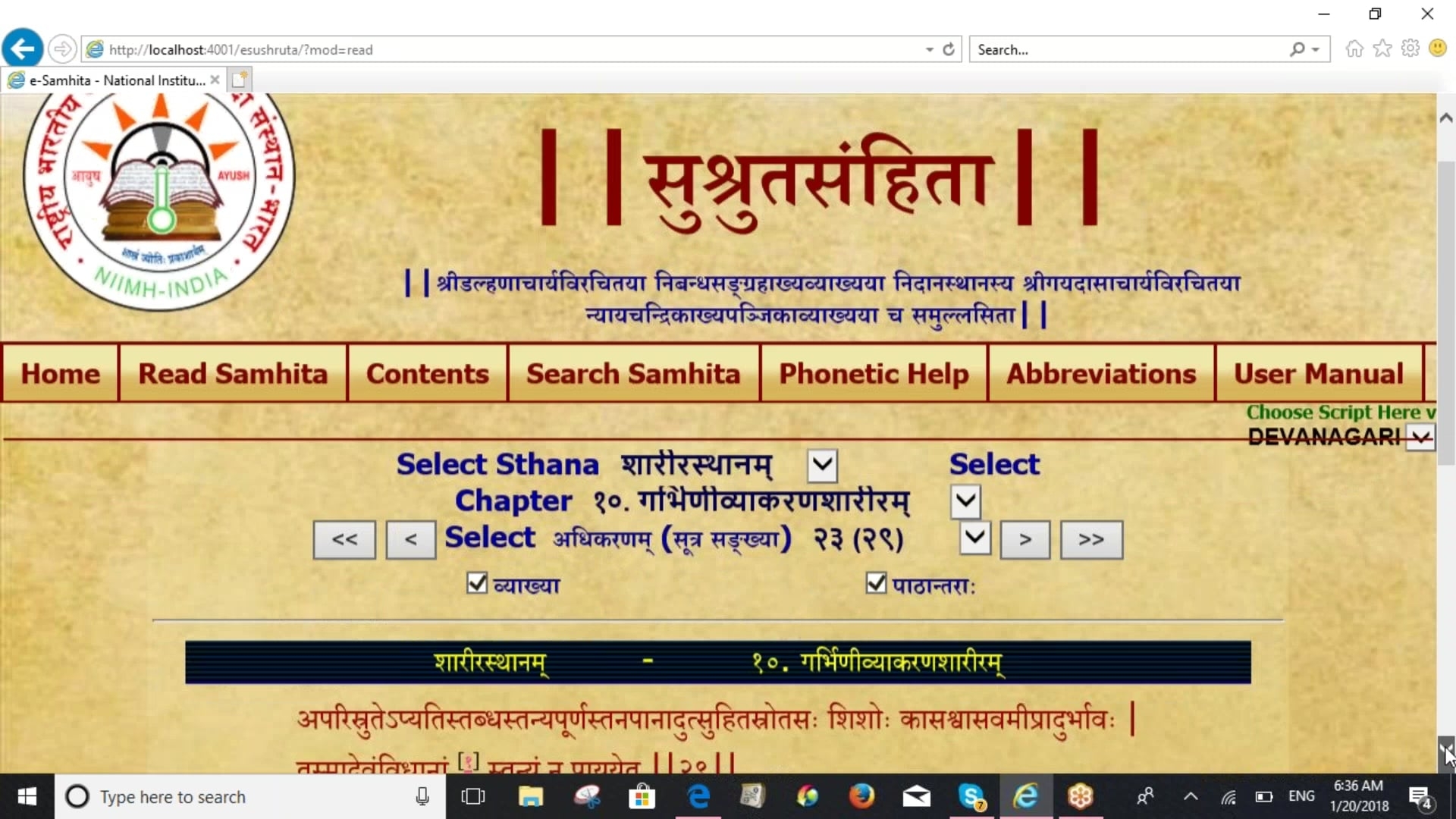Click the refresh page icon

point(949,49)
